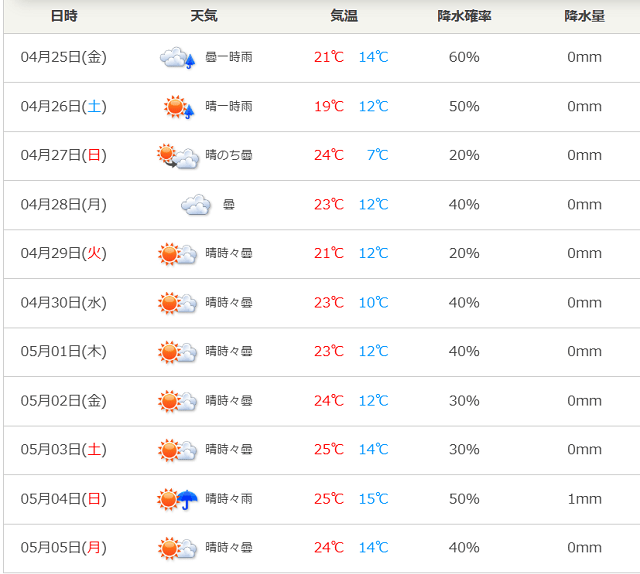
Task: Click the cloud icon for 04月28日
Action: tap(196, 205)
